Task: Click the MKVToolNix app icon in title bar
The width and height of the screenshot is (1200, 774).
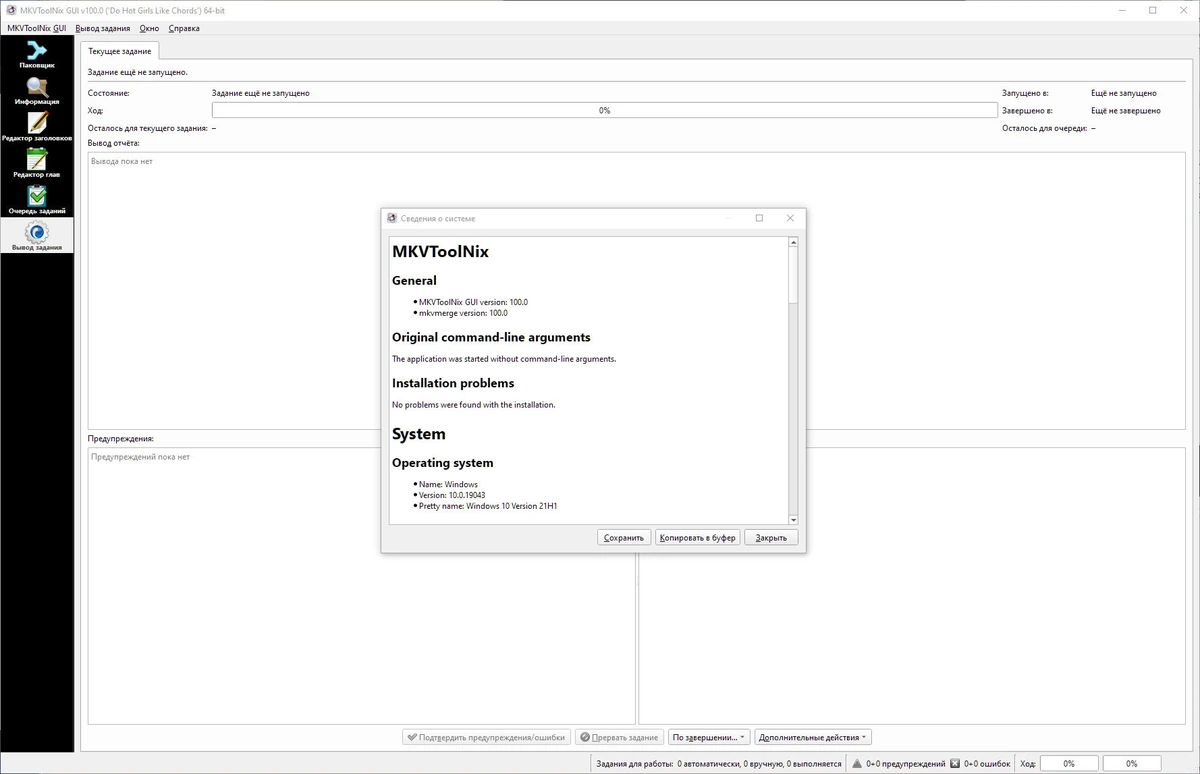Action: click(11, 10)
